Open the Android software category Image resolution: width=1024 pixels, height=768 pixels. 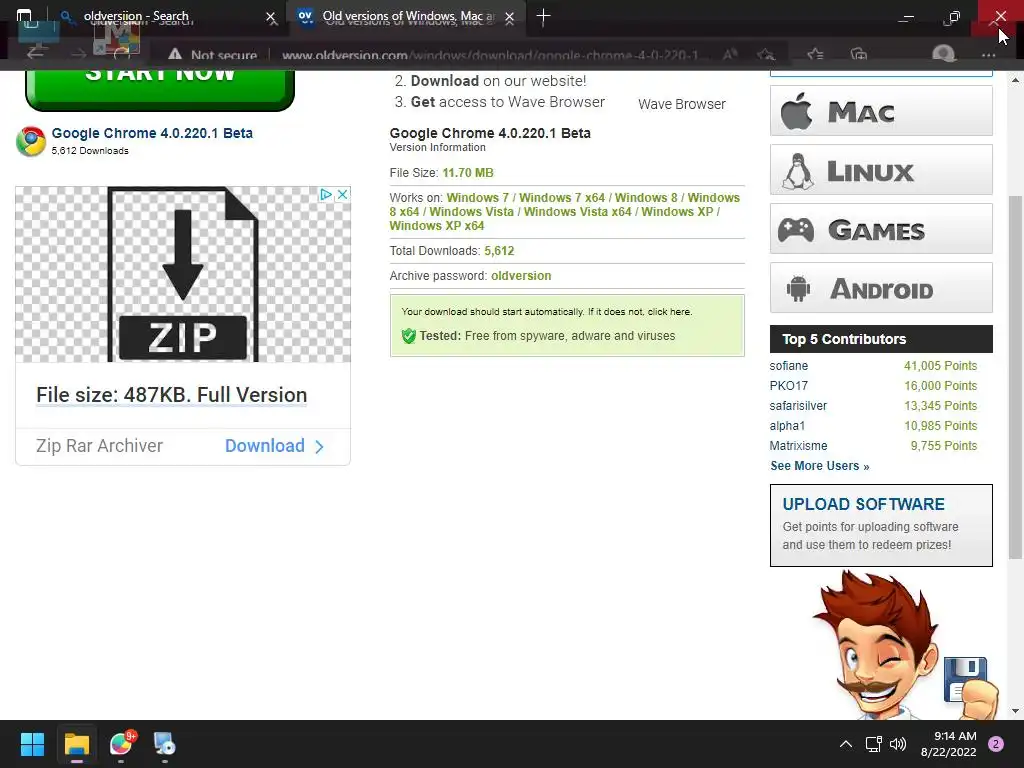coord(881,288)
